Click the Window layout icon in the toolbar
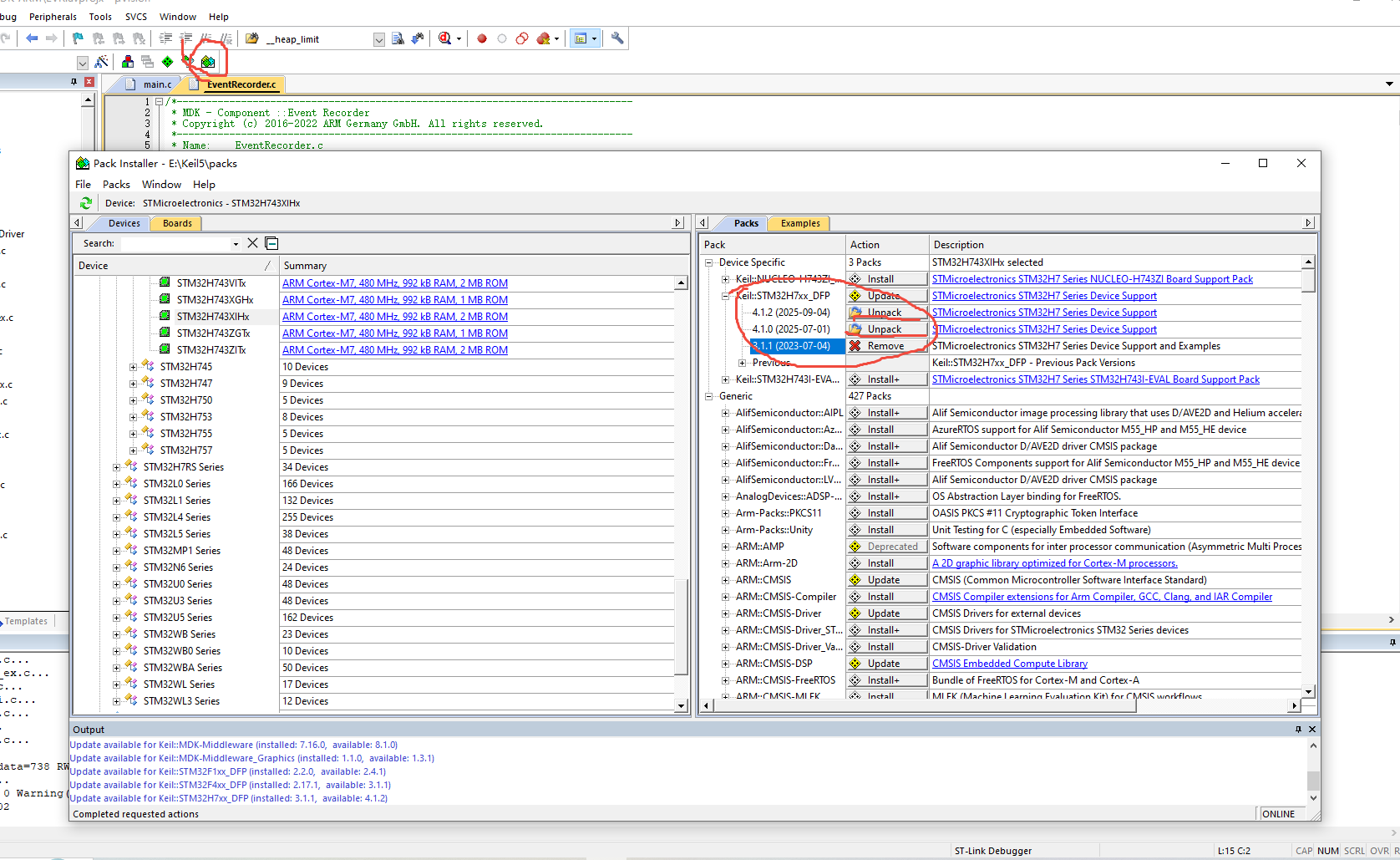Screen dimensions: 1400x860 click(581, 38)
